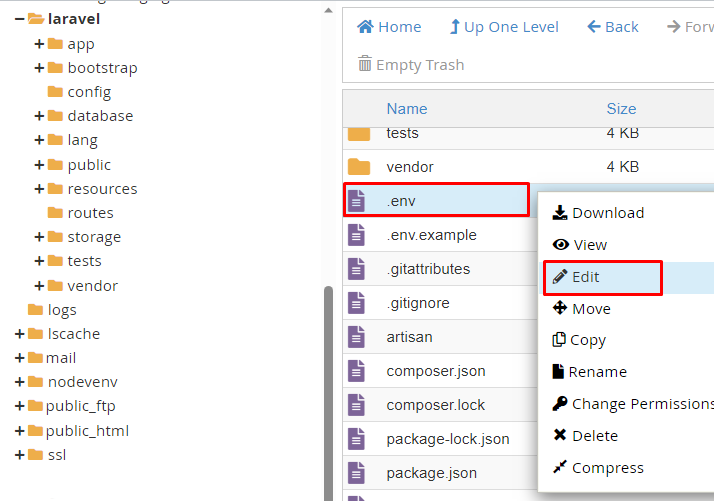Expand the resources folder node
714x501 pixels.
point(39,189)
